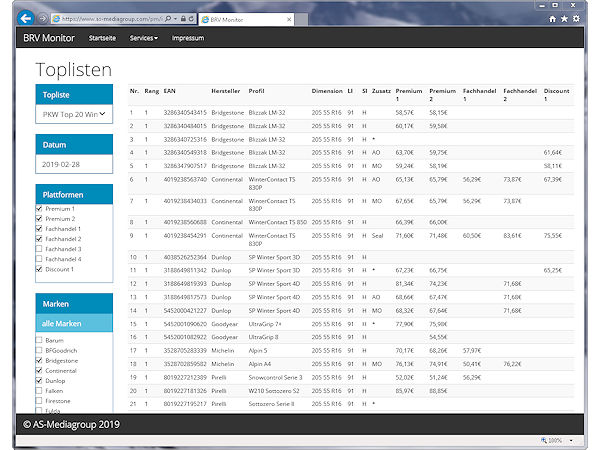Viewport: 600px width, 450px height.
Task: Open the browser tools gear icon
Action: pos(576,19)
